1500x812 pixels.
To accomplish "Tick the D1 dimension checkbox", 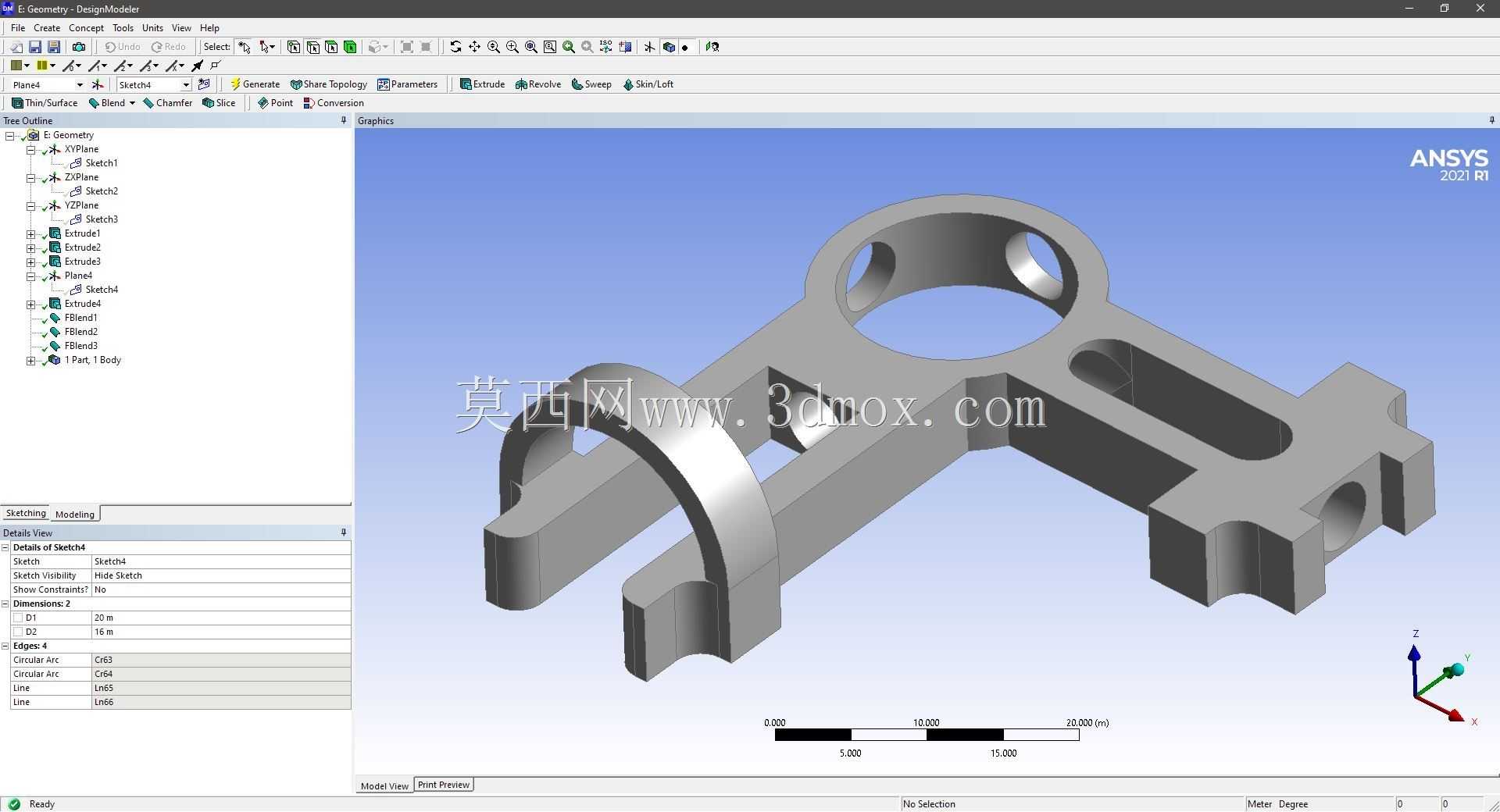I will [18, 618].
